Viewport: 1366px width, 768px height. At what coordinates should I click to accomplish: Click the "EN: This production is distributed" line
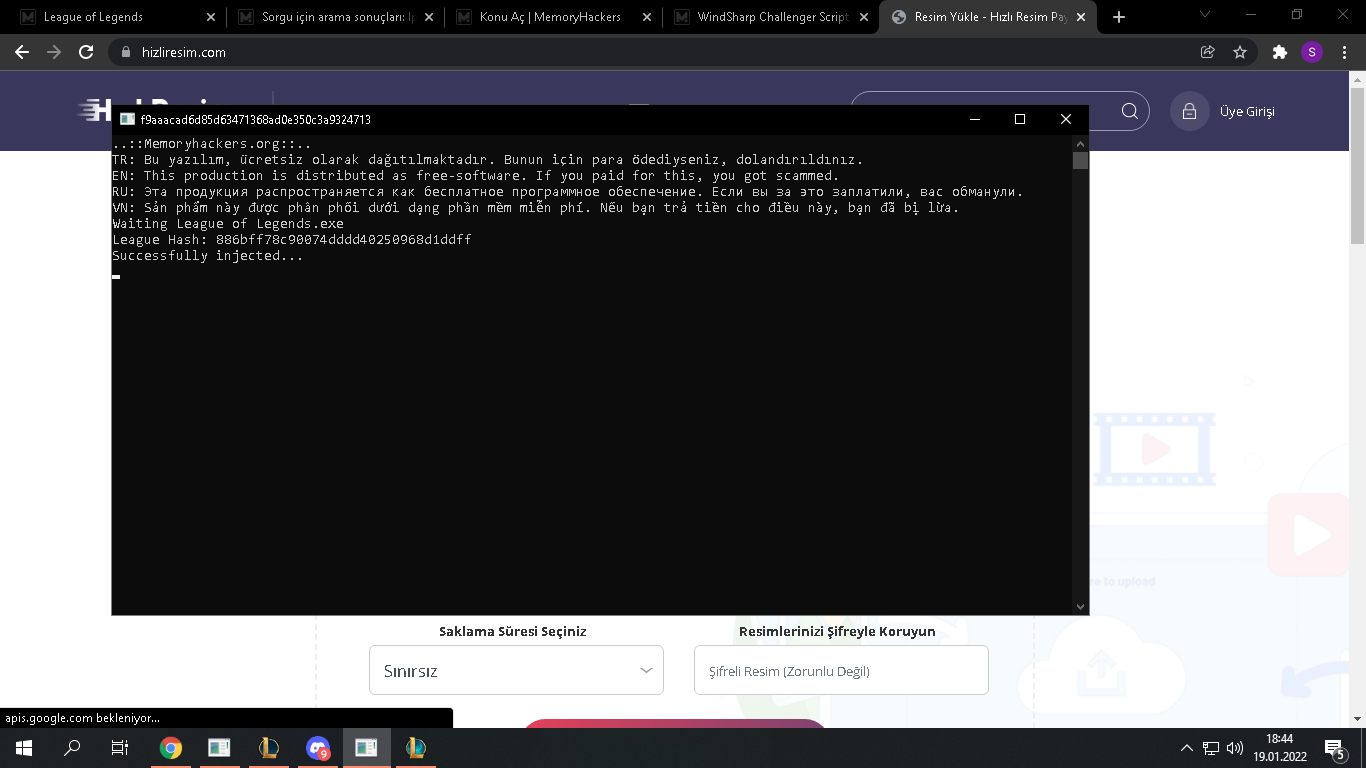tap(476, 176)
